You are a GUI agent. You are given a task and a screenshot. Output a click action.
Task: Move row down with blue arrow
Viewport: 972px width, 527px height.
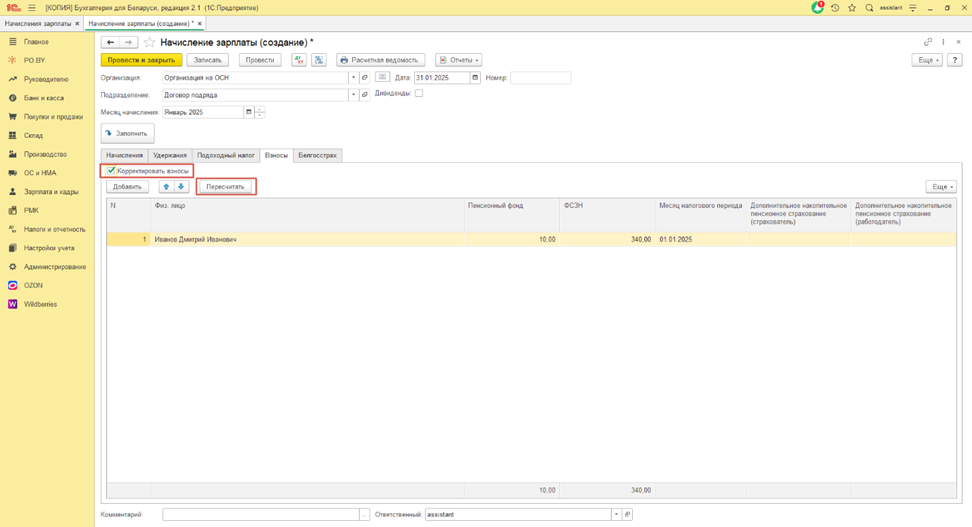(x=181, y=187)
